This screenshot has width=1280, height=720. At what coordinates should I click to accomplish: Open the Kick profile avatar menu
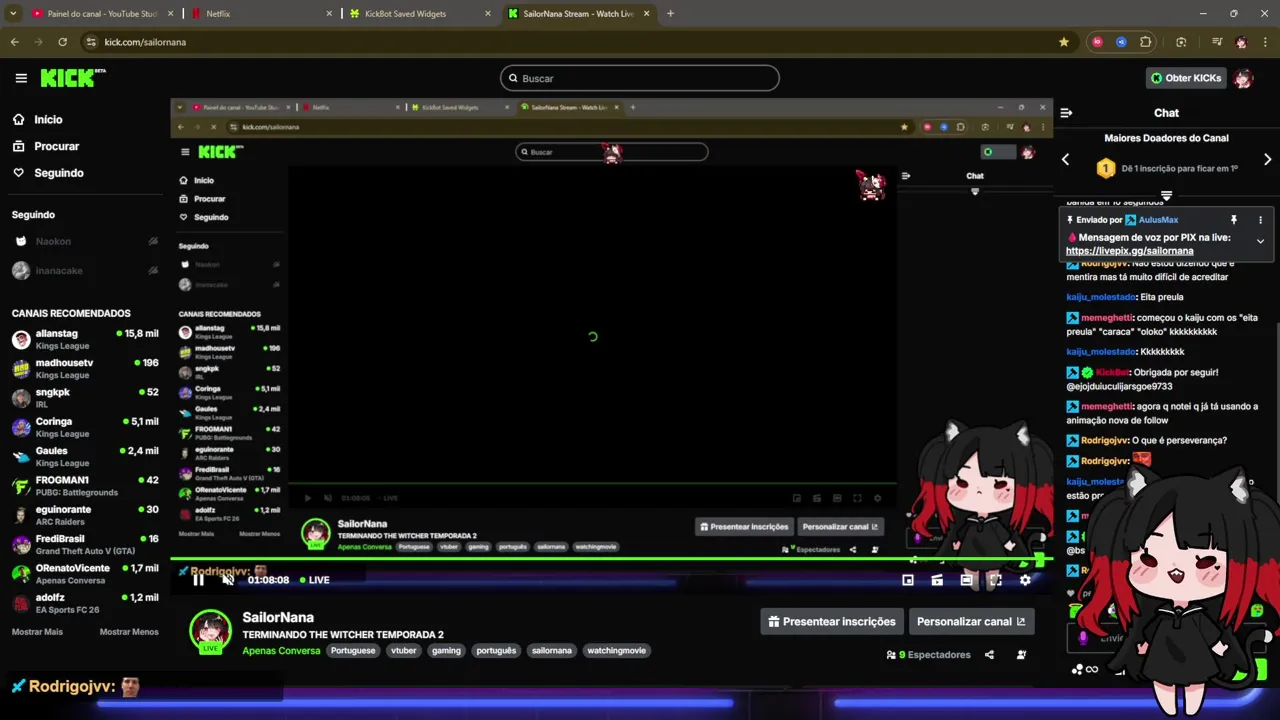[1243, 78]
